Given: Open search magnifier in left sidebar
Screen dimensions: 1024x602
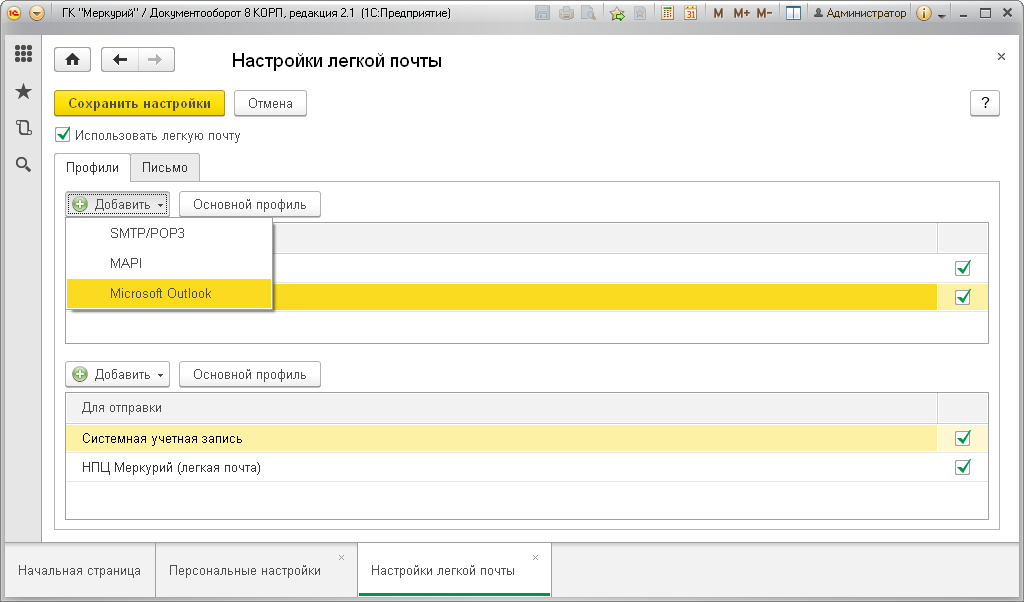Looking at the screenshot, I should point(24,165).
